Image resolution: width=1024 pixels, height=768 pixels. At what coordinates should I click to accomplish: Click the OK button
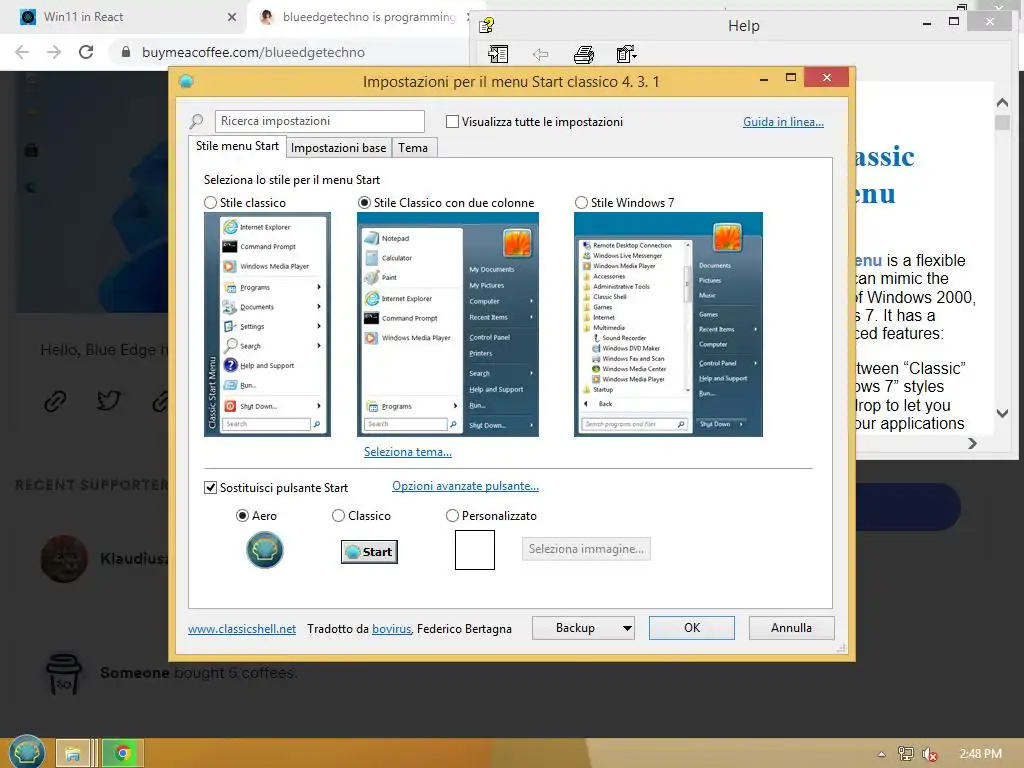692,628
